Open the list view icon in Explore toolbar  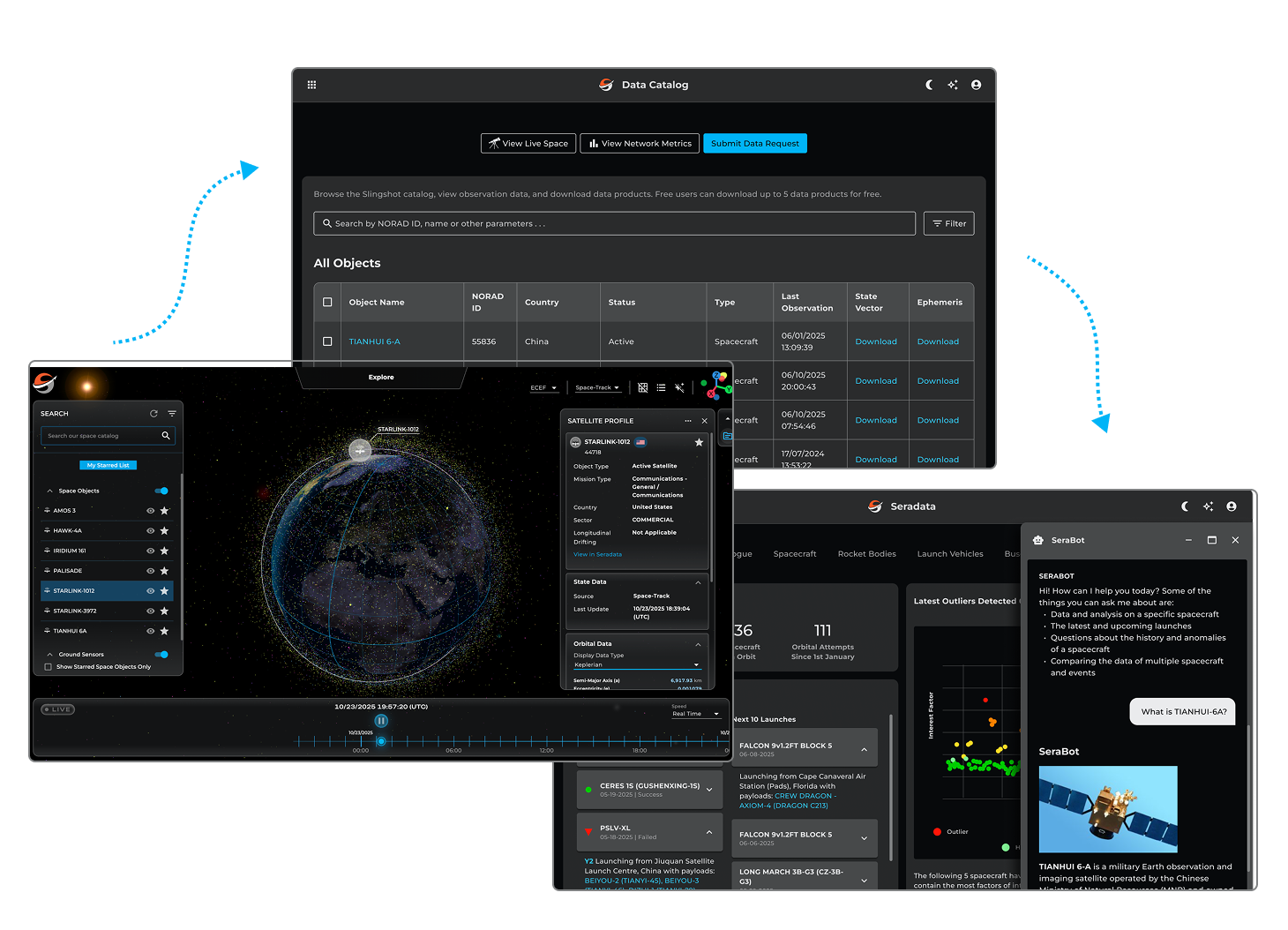click(661, 387)
